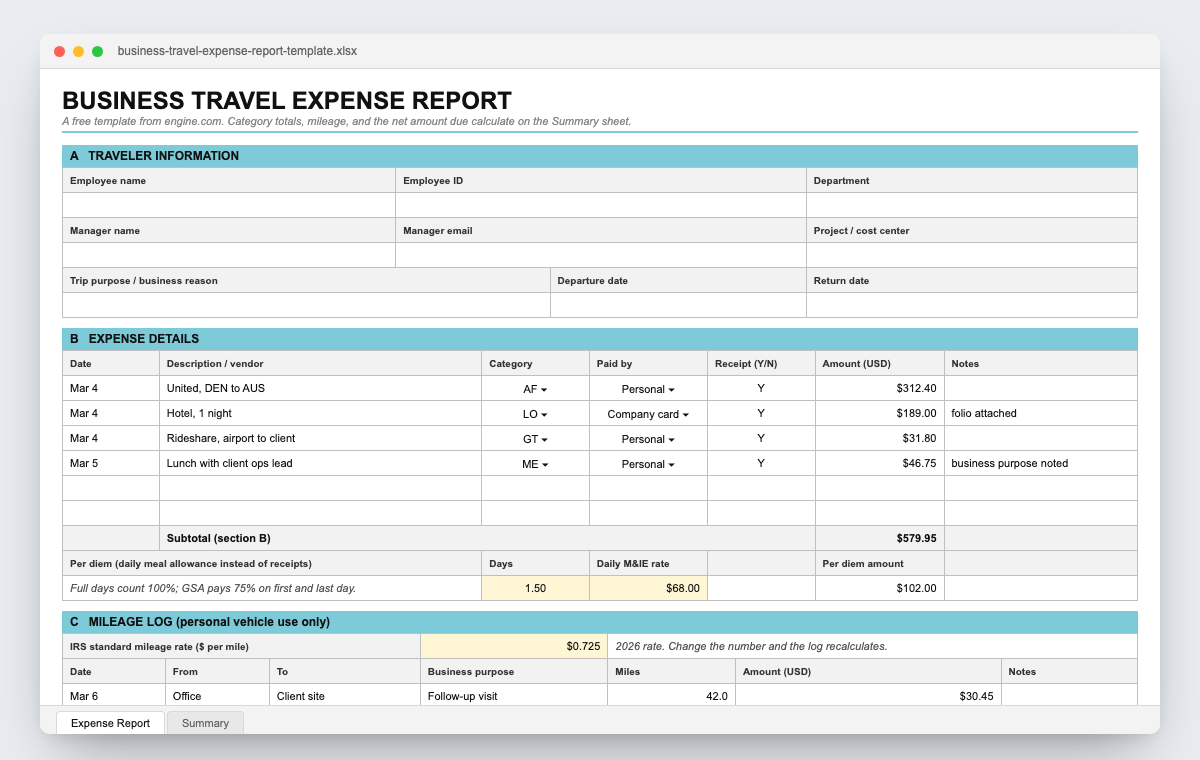The image size is (1200, 760).
Task: Click the Mileage Log section header
Action: pos(600,622)
